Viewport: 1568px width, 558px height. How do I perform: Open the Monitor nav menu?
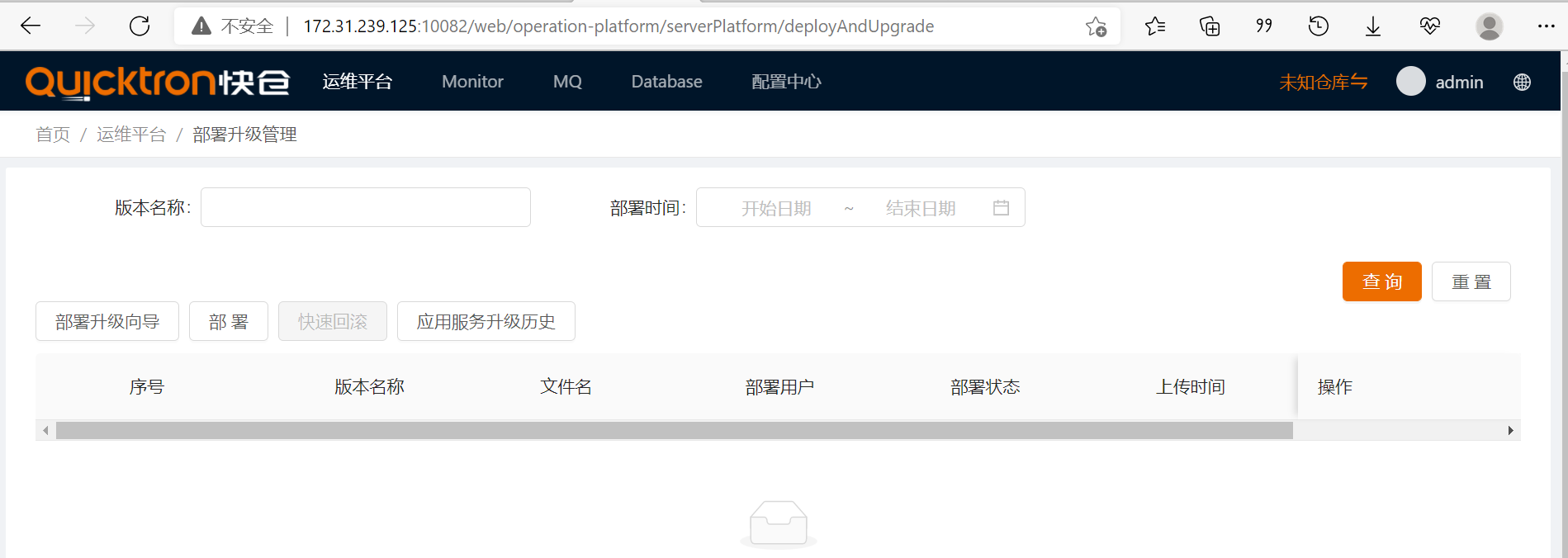pos(472,82)
